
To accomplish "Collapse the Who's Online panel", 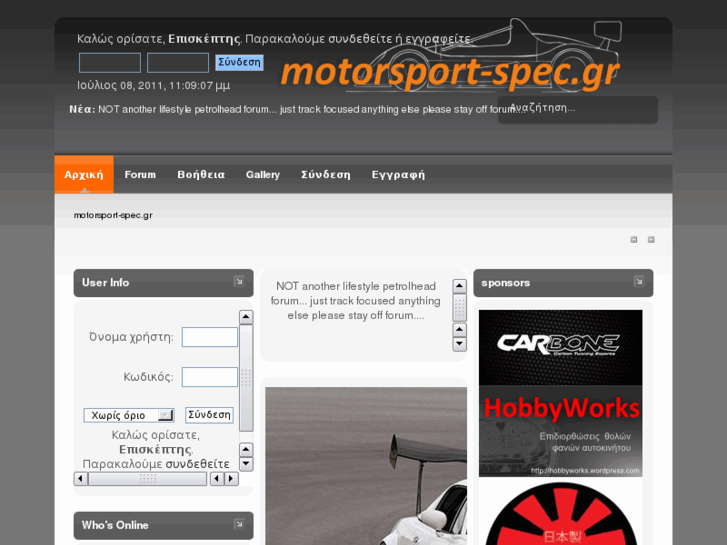I will (239, 524).
